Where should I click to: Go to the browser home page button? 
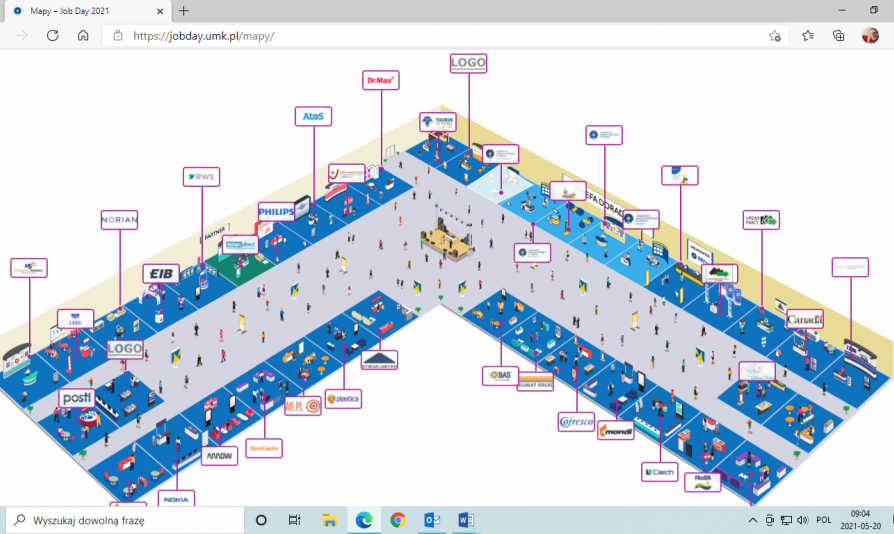(x=83, y=35)
